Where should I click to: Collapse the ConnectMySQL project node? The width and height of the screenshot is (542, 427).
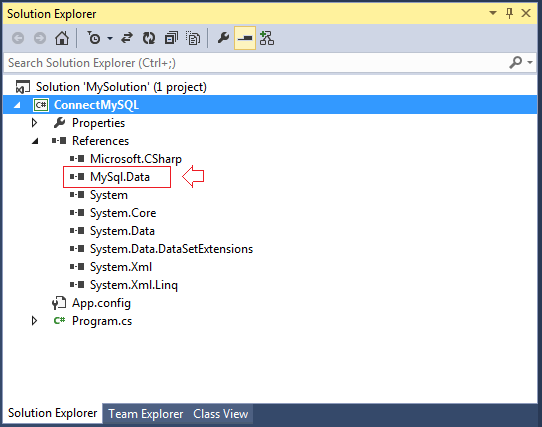(x=17, y=105)
